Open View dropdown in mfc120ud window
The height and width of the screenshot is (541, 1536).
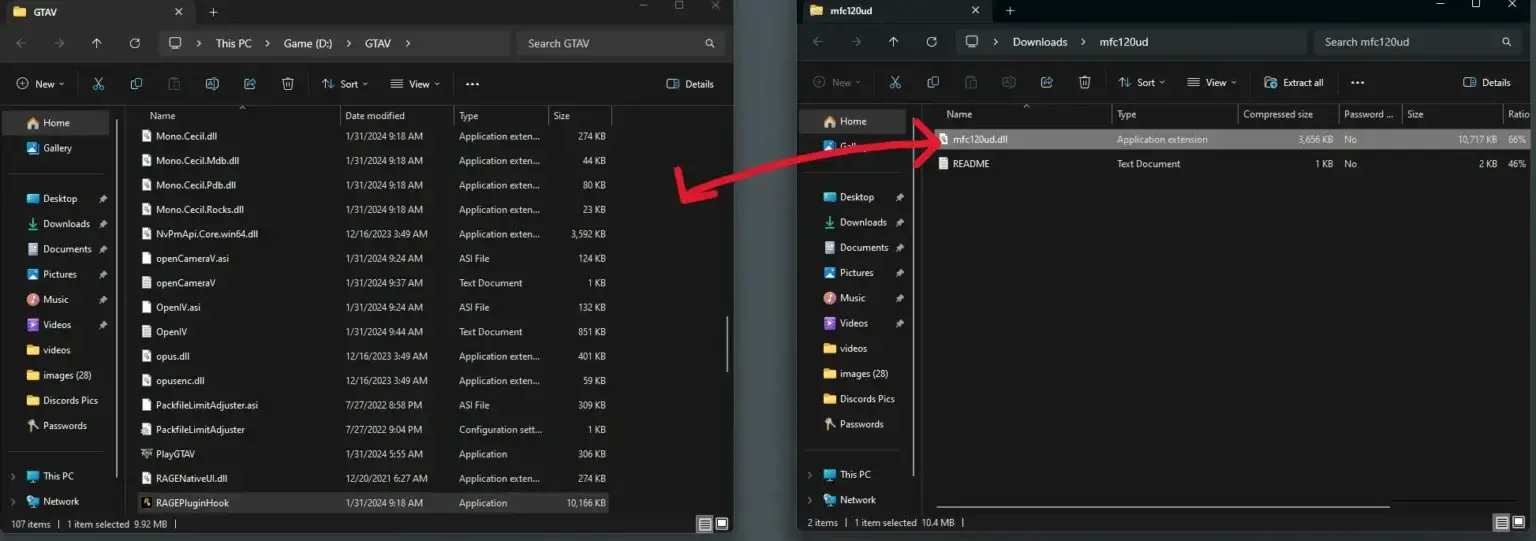[x=1211, y=82]
